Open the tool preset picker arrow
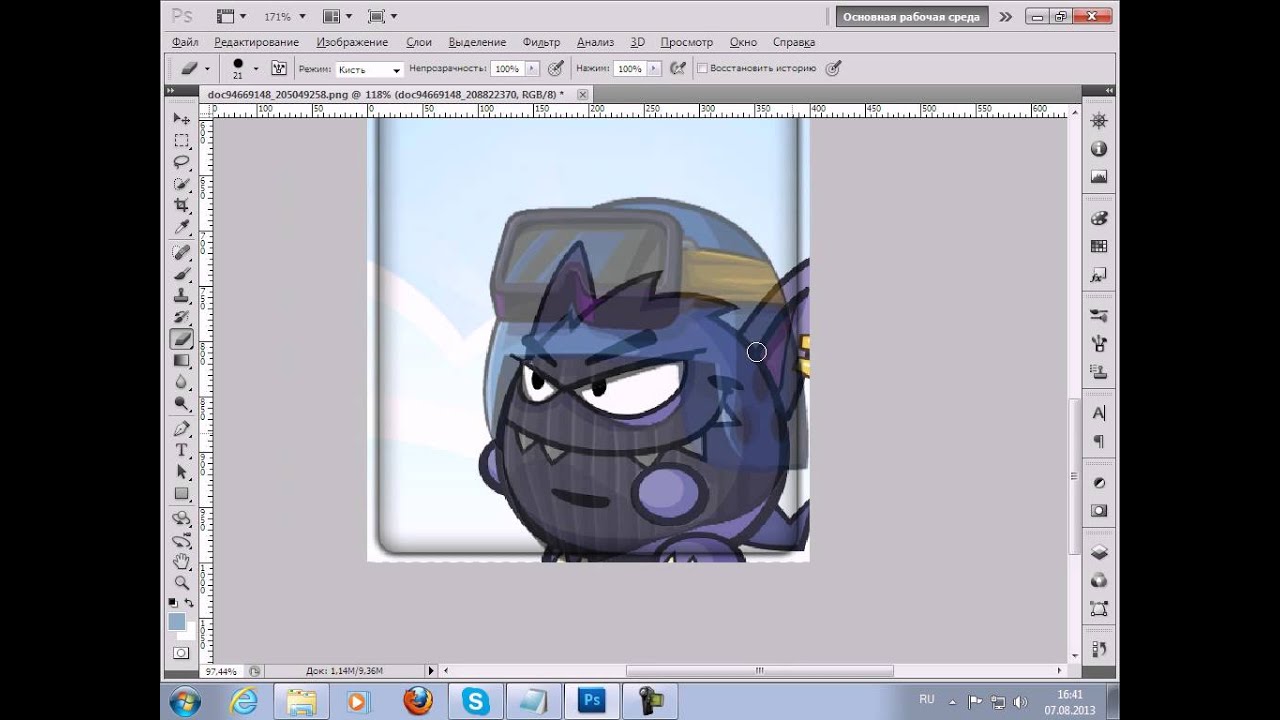 tap(207, 68)
